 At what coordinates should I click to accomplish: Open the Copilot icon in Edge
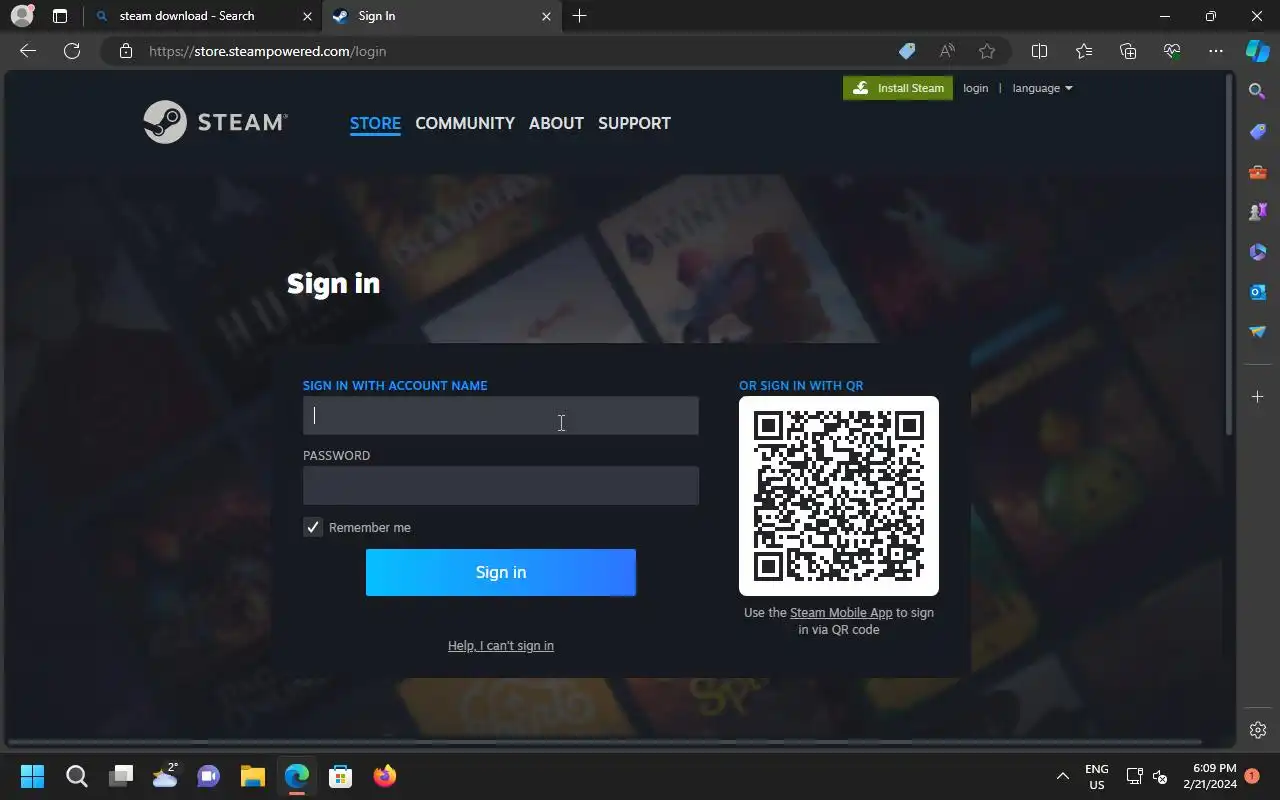pyautogui.click(x=1258, y=51)
